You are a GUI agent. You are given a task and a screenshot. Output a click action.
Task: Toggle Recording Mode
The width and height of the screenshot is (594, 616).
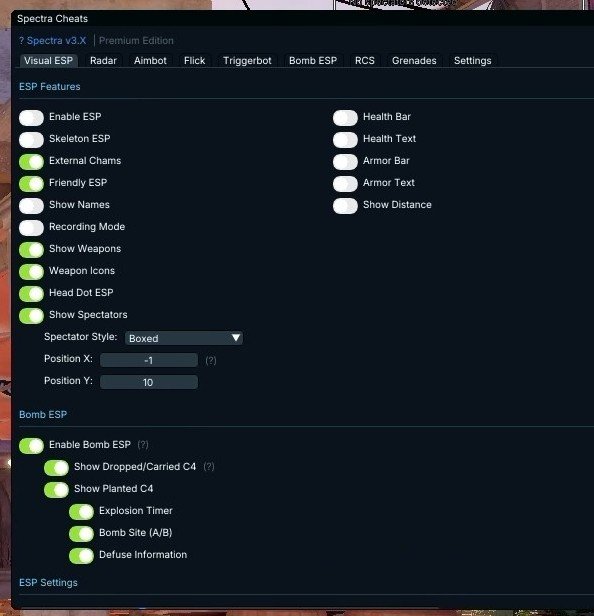[31, 227]
